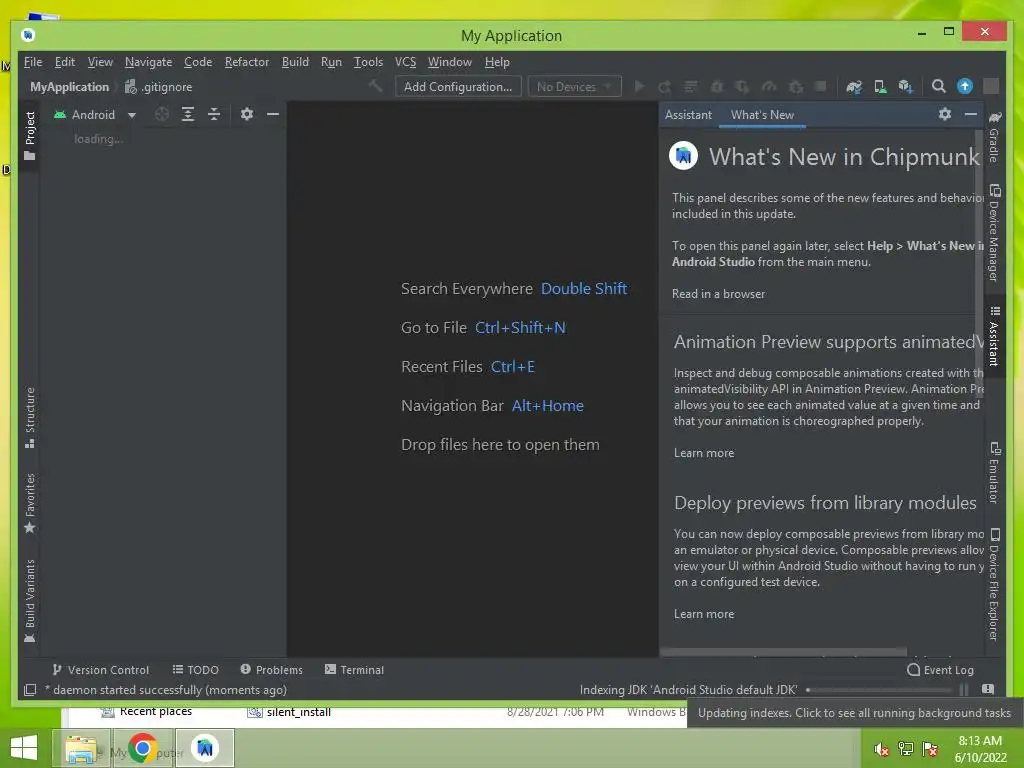Click the daemon started successfully status message
The height and width of the screenshot is (768, 1024).
coord(166,690)
